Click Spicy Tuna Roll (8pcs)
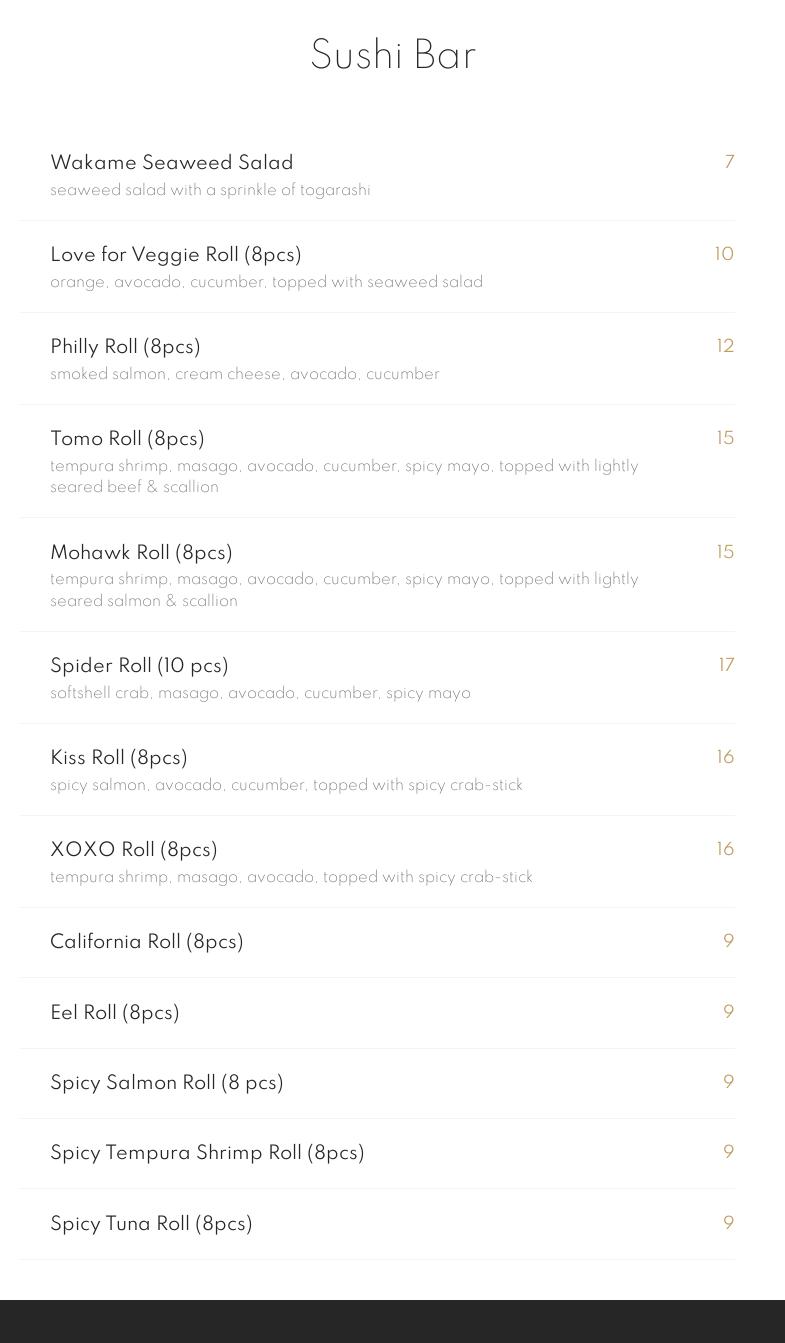 [x=151, y=1223]
